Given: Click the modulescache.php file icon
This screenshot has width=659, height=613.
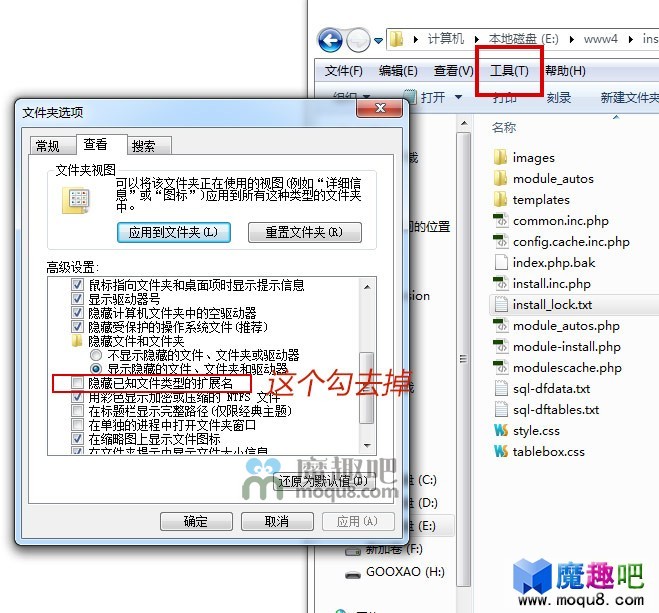Looking at the screenshot, I should click(501, 368).
